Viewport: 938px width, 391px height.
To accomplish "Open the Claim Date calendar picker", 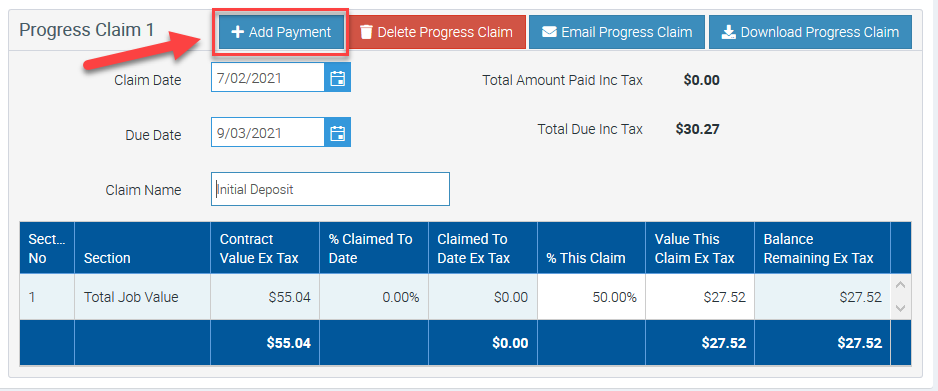I will (337, 78).
